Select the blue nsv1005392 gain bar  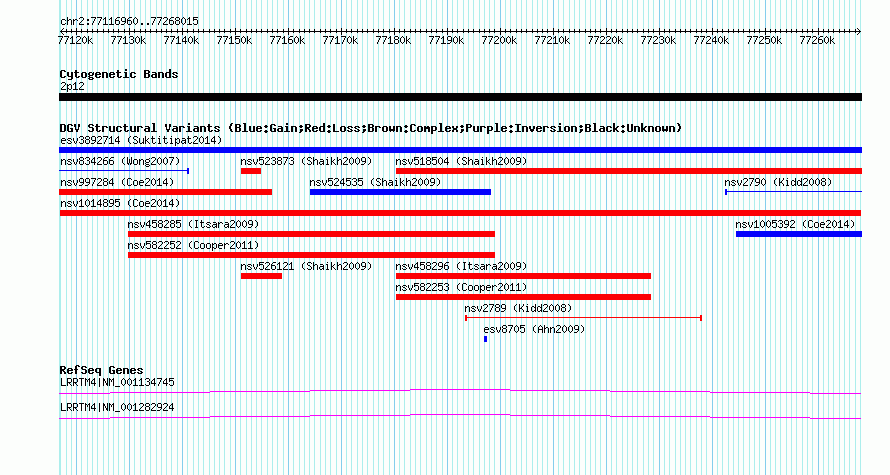[x=799, y=234]
